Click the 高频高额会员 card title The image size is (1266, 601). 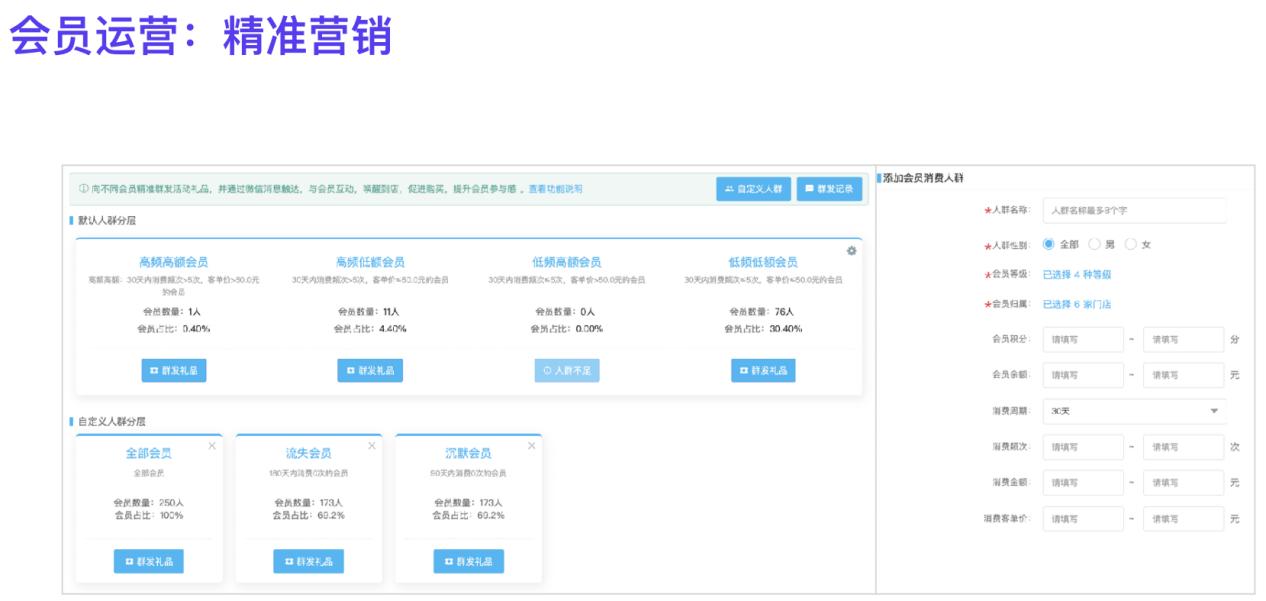(x=173, y=262)
